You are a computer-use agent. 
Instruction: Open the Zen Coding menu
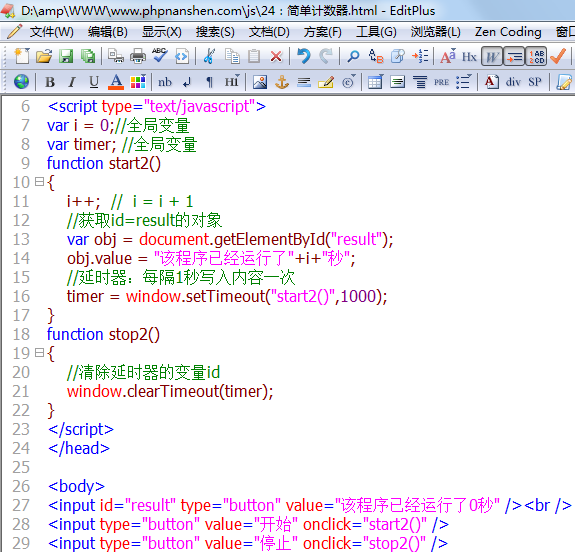508,32
